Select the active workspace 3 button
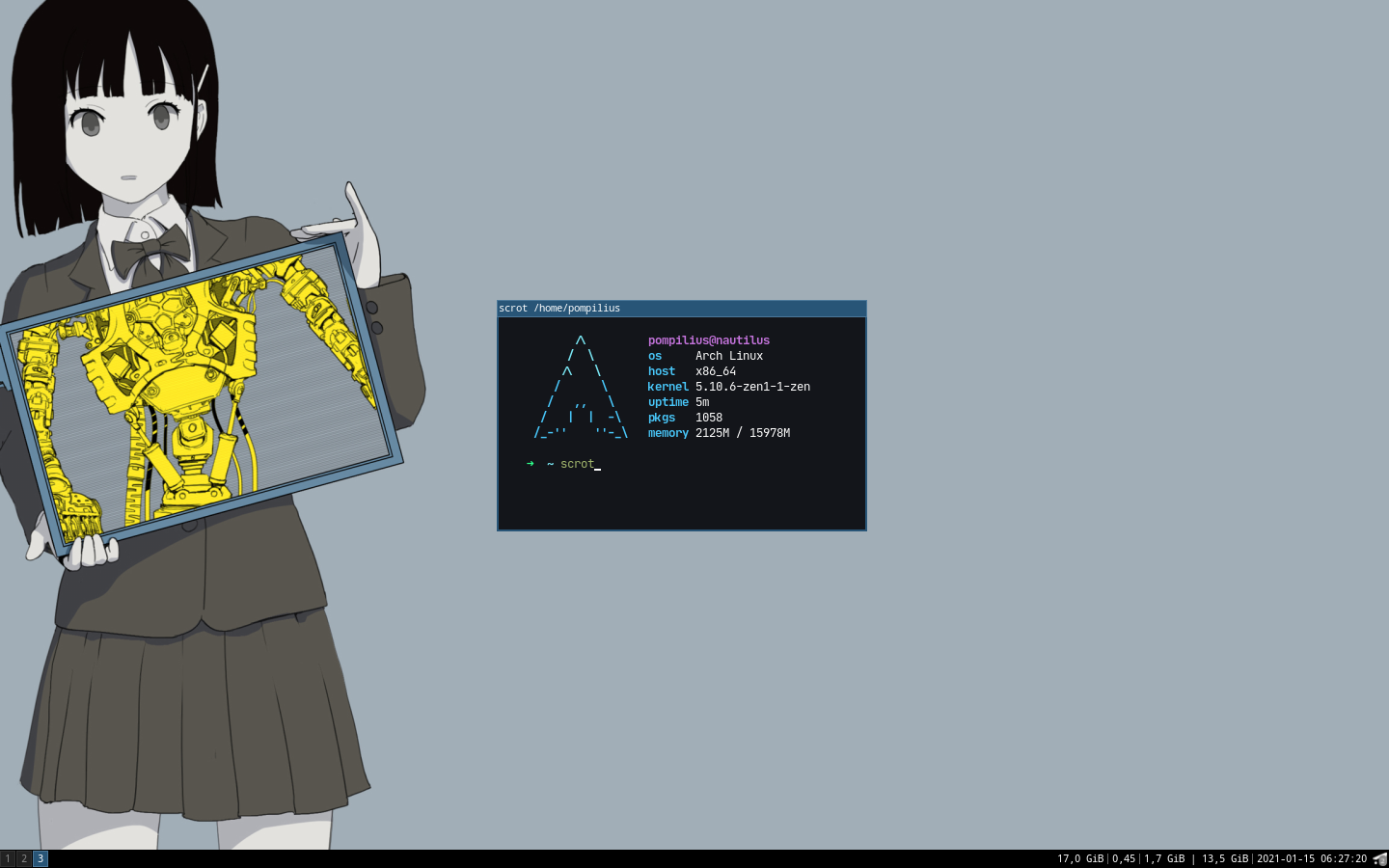 click(41, 858)
